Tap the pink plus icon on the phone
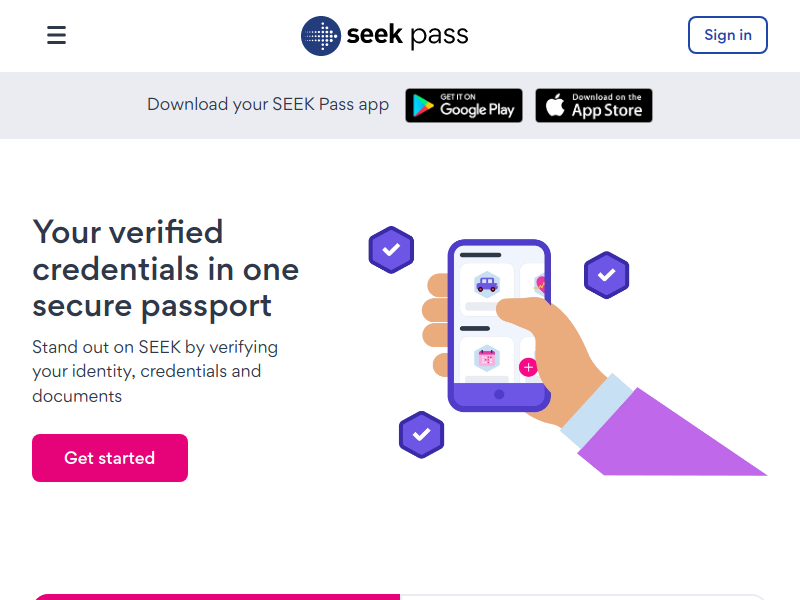Viewport: 800px width, 600px height. pos(529,367)
